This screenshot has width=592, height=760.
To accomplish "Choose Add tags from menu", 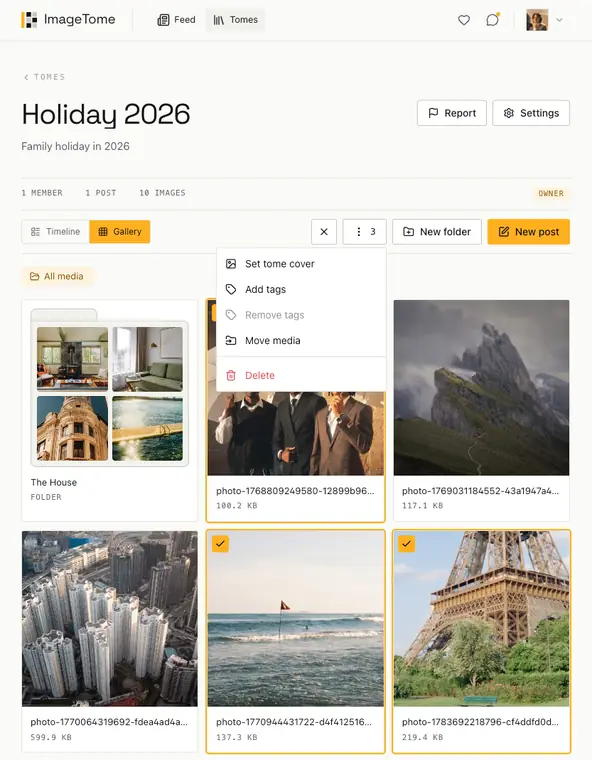I will 301,289.
